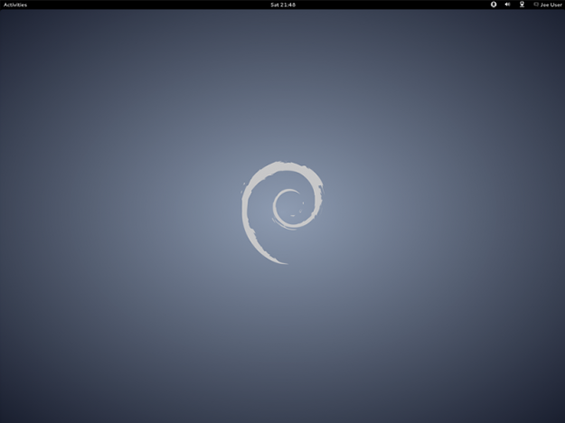Click the Debian swirl logo on wallpaper
565x423 pixels.
point(282,213)
